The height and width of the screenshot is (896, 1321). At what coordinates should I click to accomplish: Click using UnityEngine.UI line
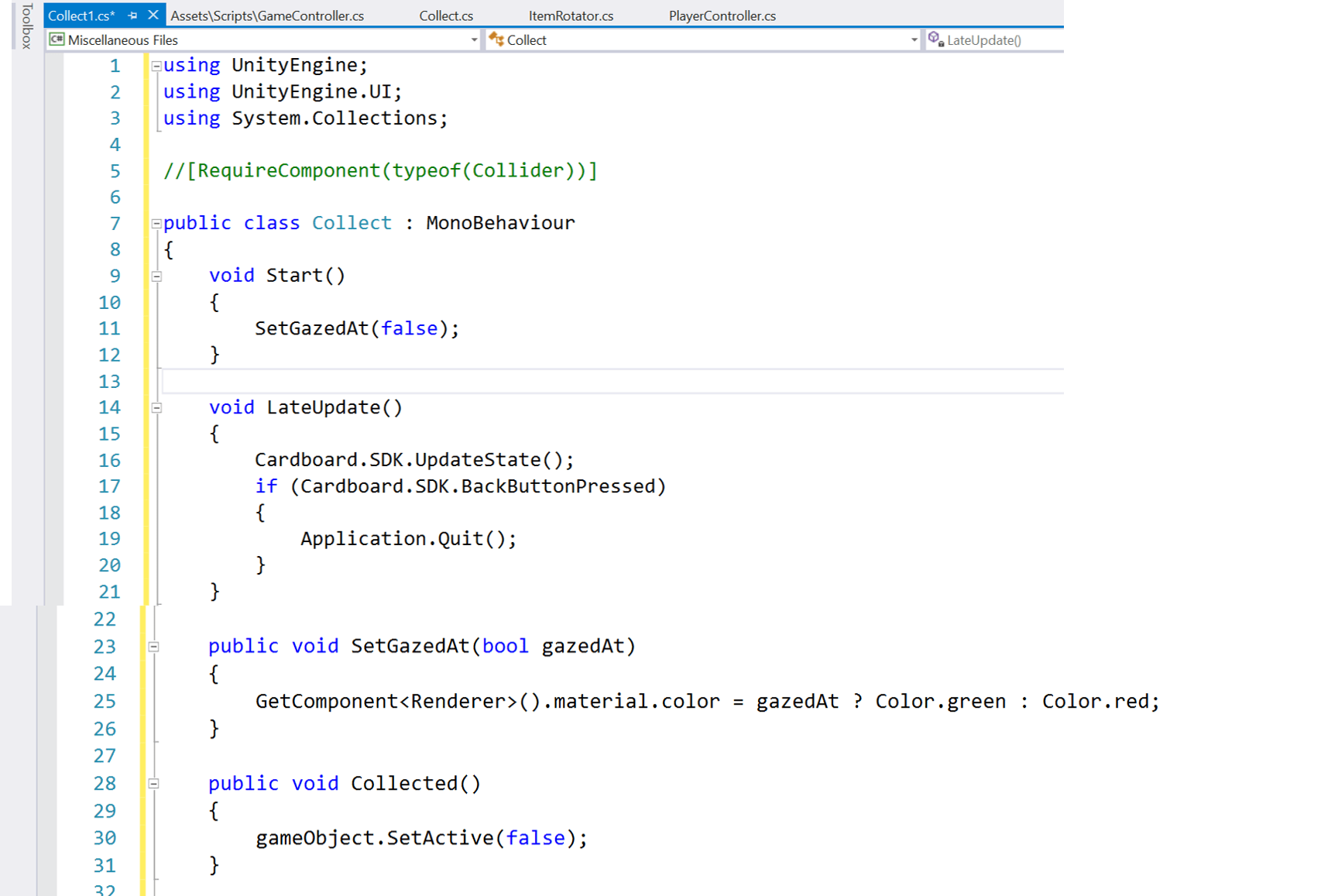(x=283, y=91)
